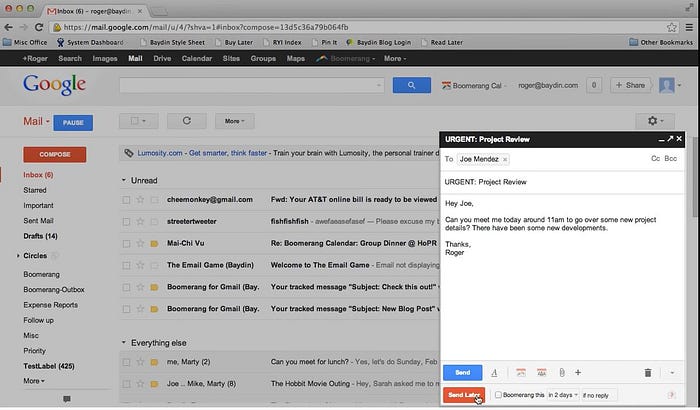Click the first Boomerang calendar icon in compose toolbar

[521, 372]
